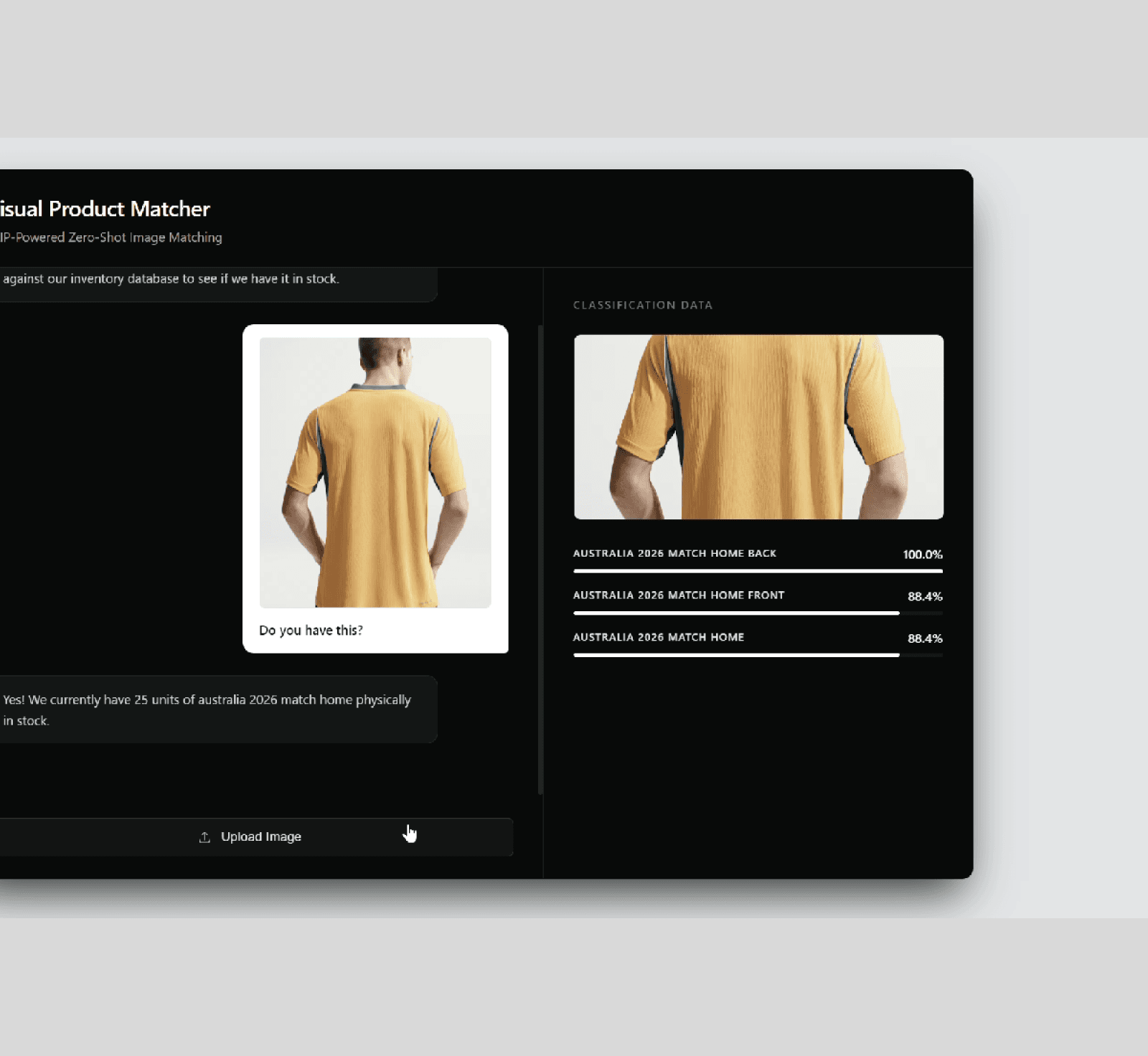Click the Australia 2026 Match Home Front label
Viewport: 1148px width, 1056px height.
679,595
